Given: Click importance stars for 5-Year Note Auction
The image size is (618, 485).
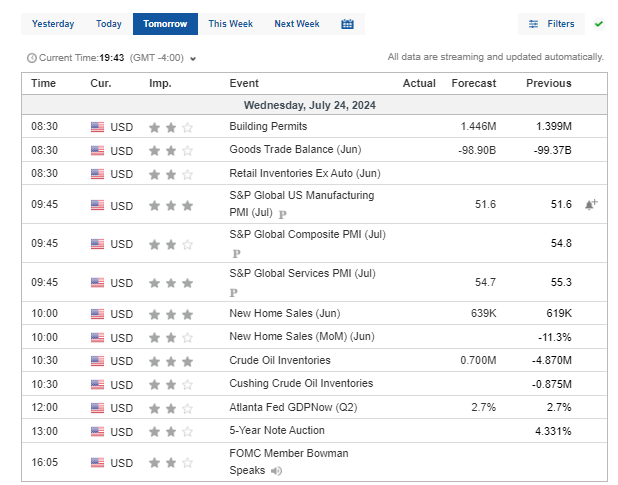Looking at the screenshot, I should [170, 432].
